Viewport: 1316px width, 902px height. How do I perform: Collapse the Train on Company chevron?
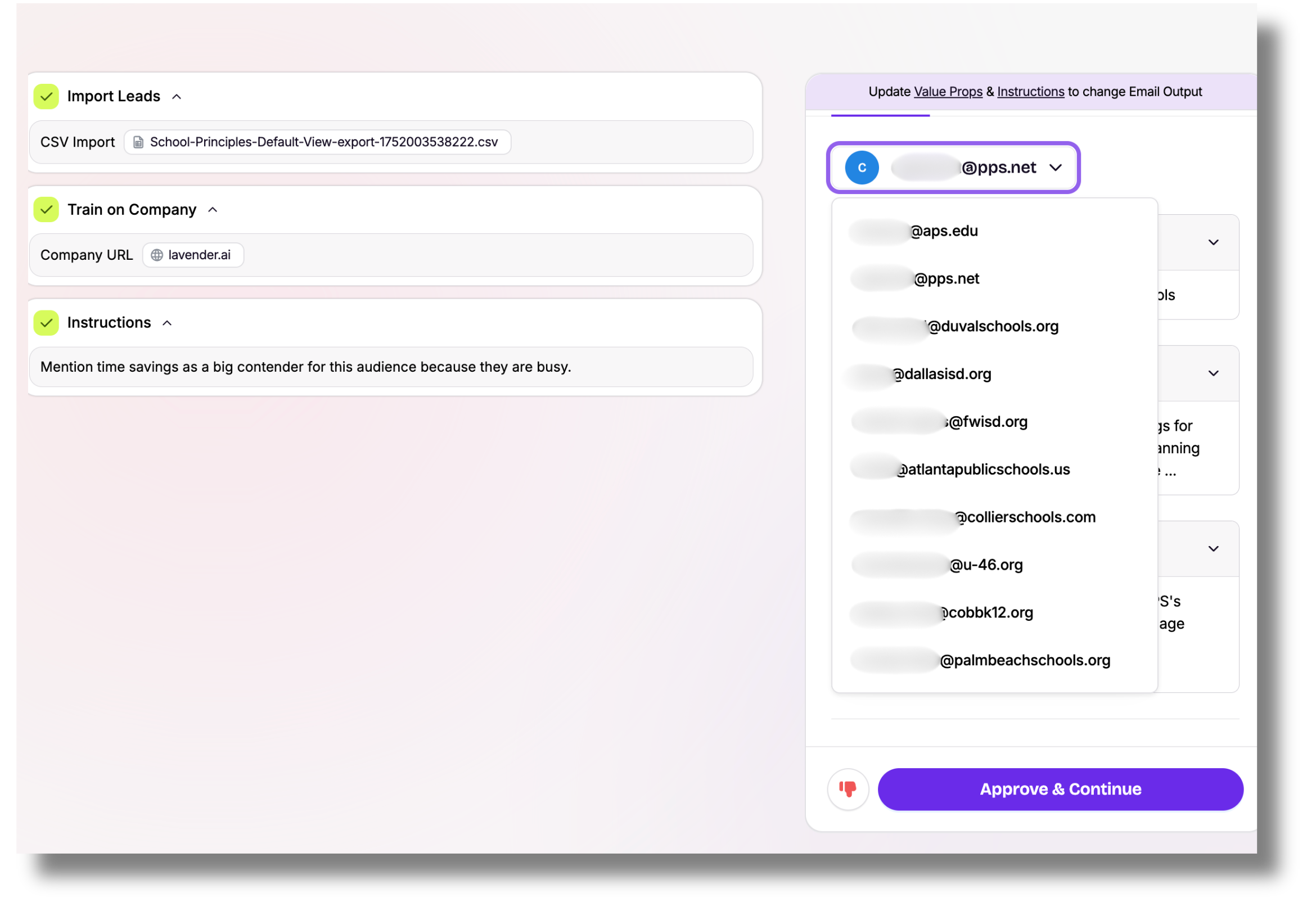point(213,210)
